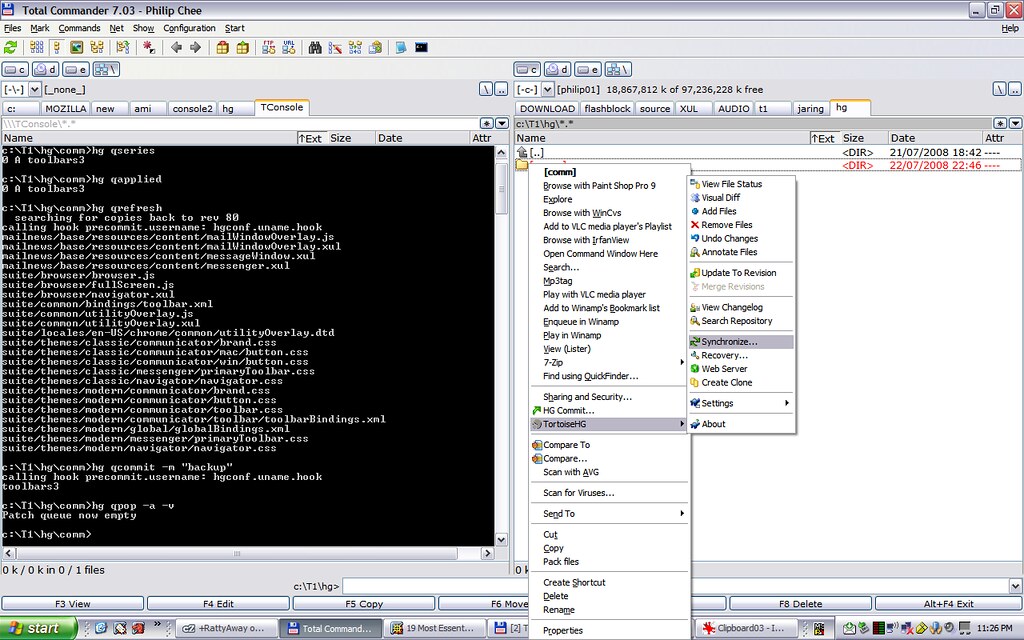Viewport: 1024px width, 640px height.
Task: Open the URL new connection icon
Action: pos(289,47)
